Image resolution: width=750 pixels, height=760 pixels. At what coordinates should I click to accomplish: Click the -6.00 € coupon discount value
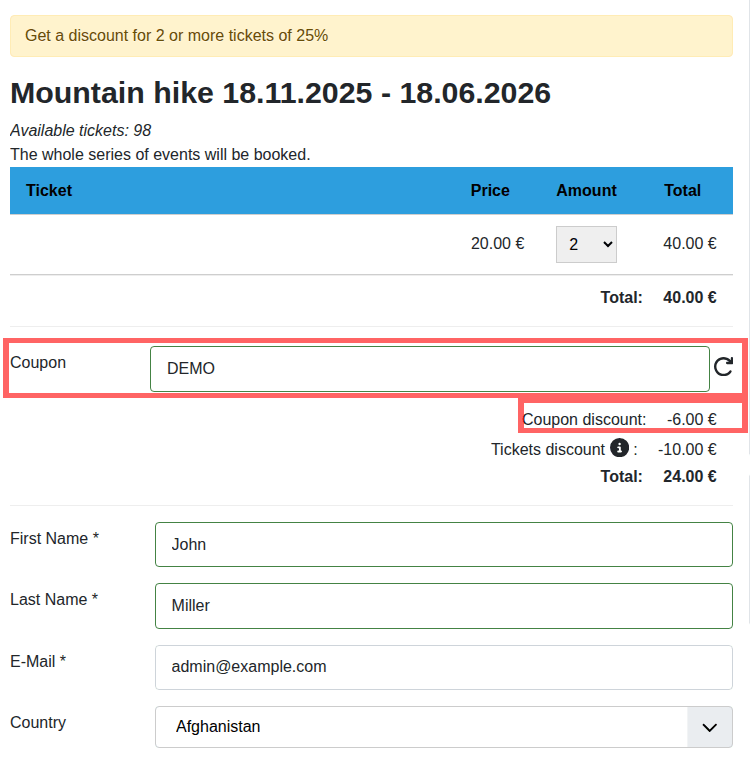(691, 420)
